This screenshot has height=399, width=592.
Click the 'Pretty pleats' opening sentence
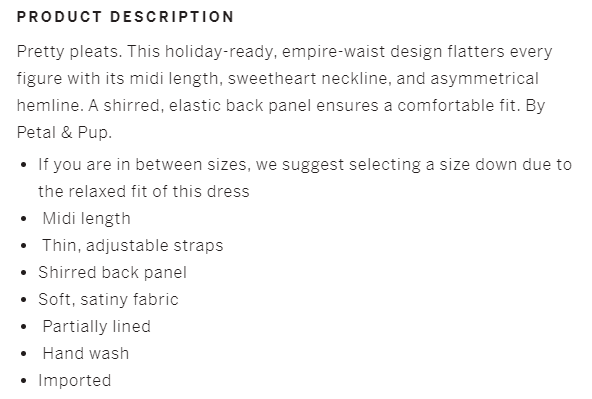point(69,52)
